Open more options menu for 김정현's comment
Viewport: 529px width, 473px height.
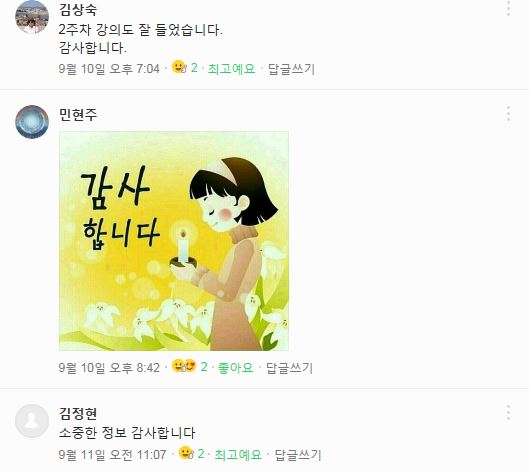(x=508, y=412)
